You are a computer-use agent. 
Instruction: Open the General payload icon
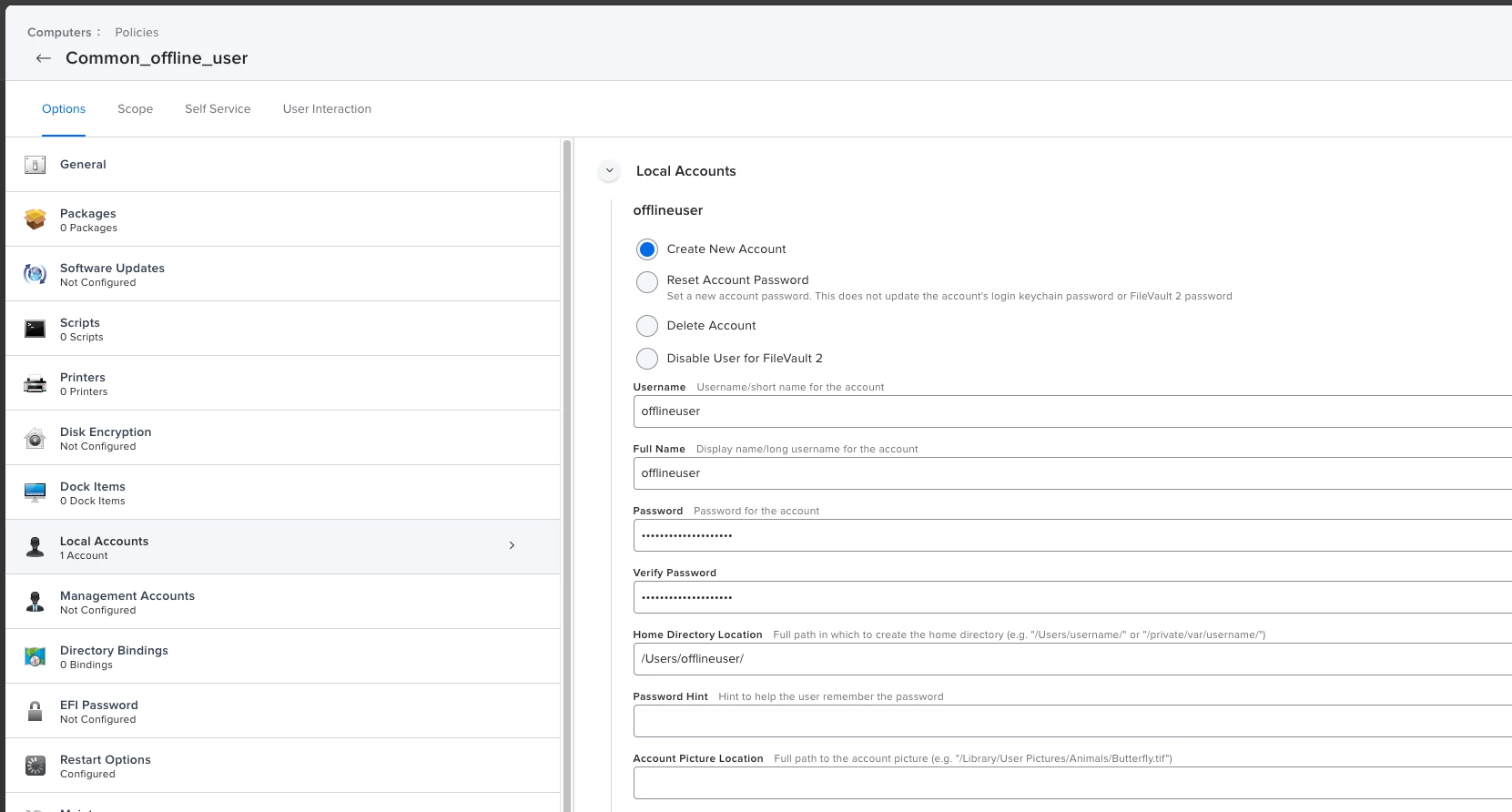click(x=35, y=165)
